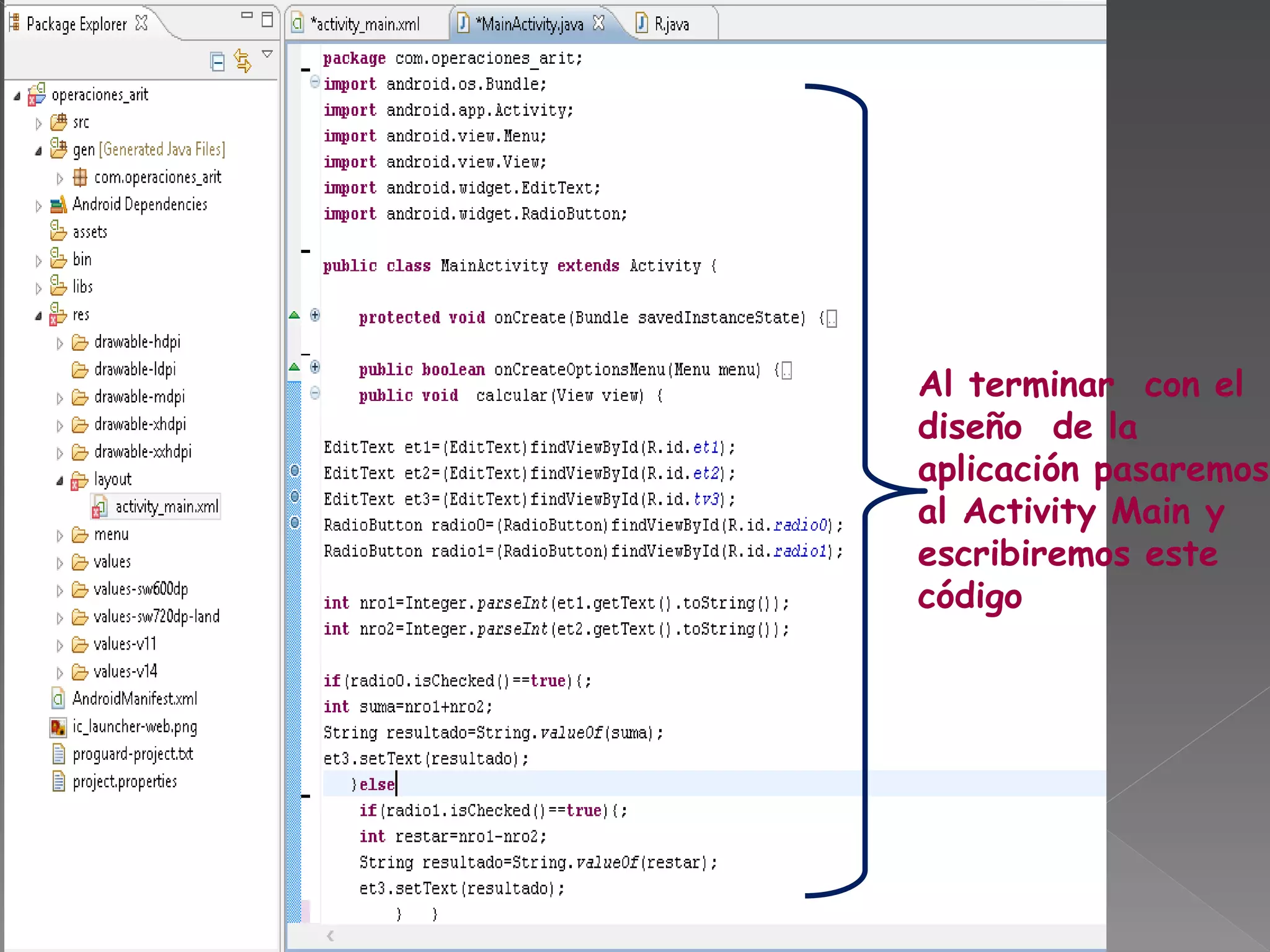Screen dimensions: 1270x952
Task: Expand the folded onCreate method
Action: [315, 315]
